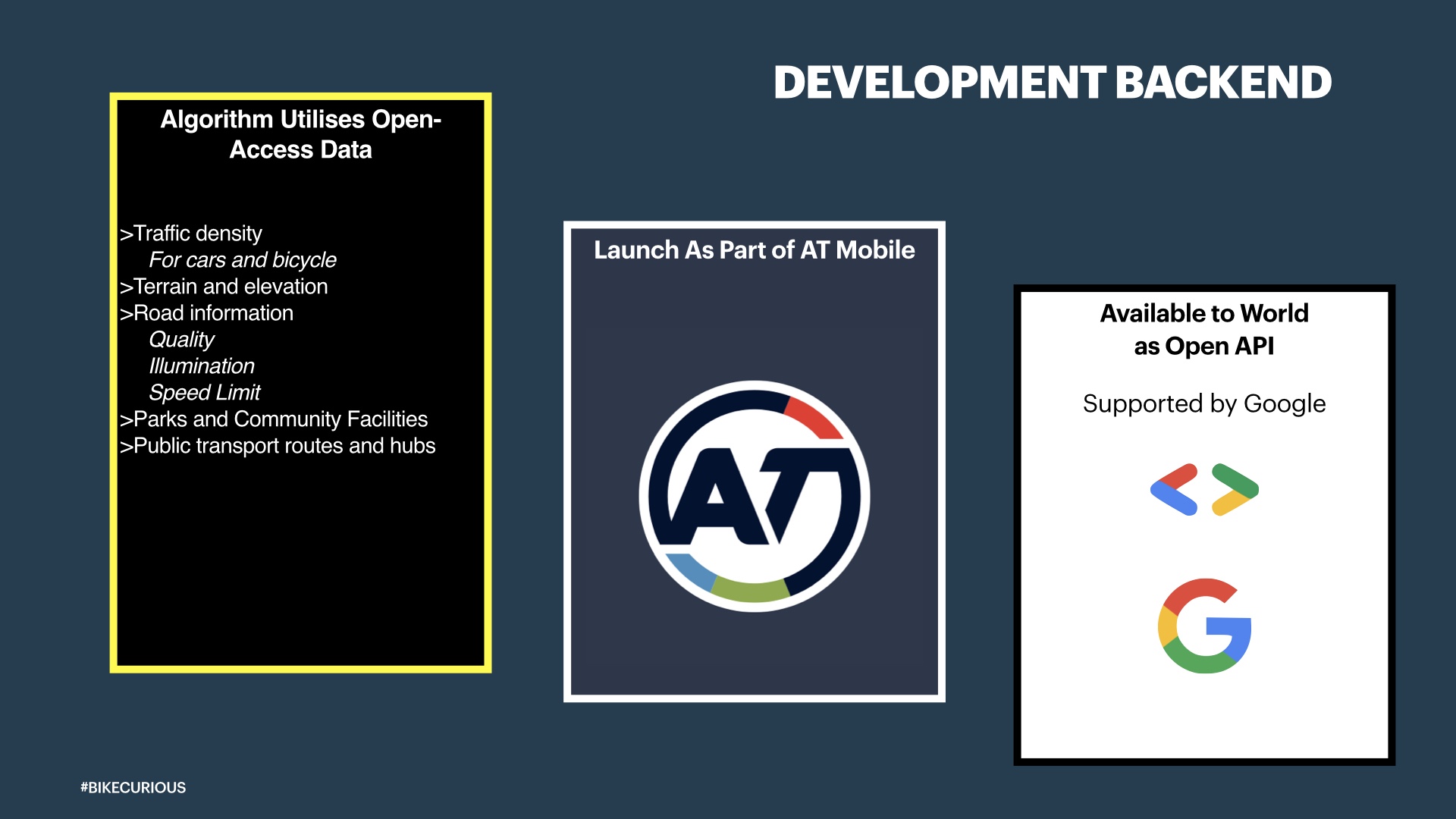1456x819 pixels.
Task: Click the italic 'Illumination' sub-item
Action: tap(201, 366)
